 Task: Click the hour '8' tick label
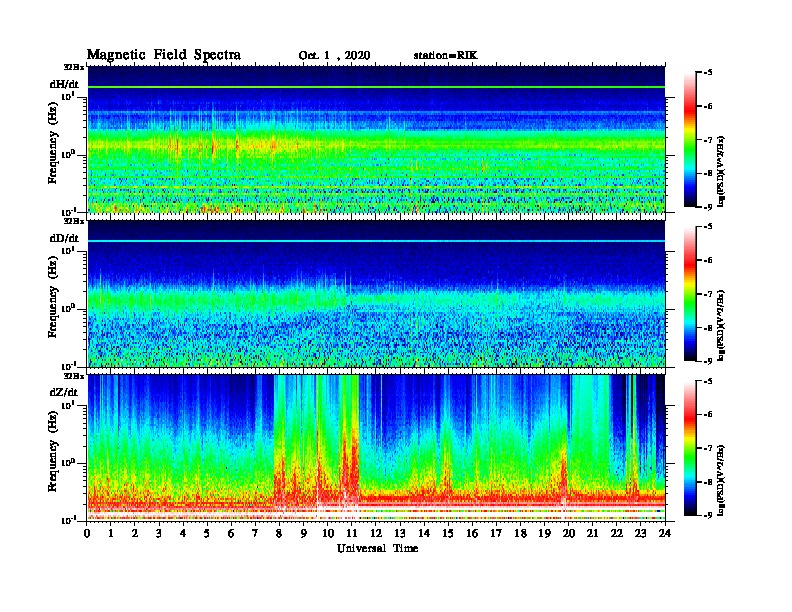pos(279,534)
